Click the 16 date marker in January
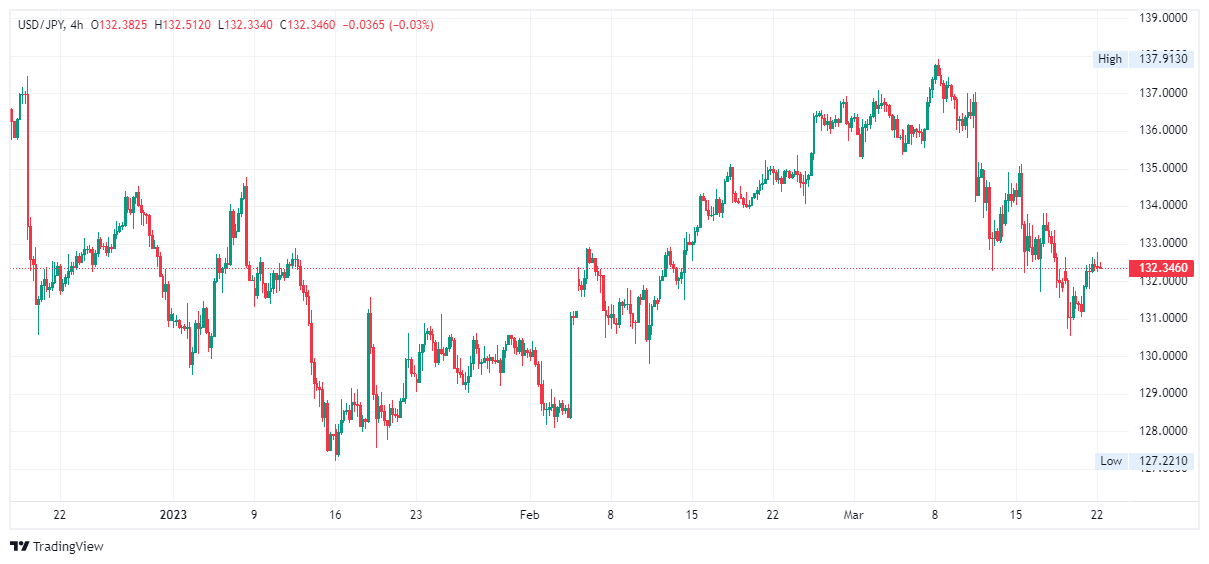This screenshot has height=564, width=1209. [x=335, y=515]
